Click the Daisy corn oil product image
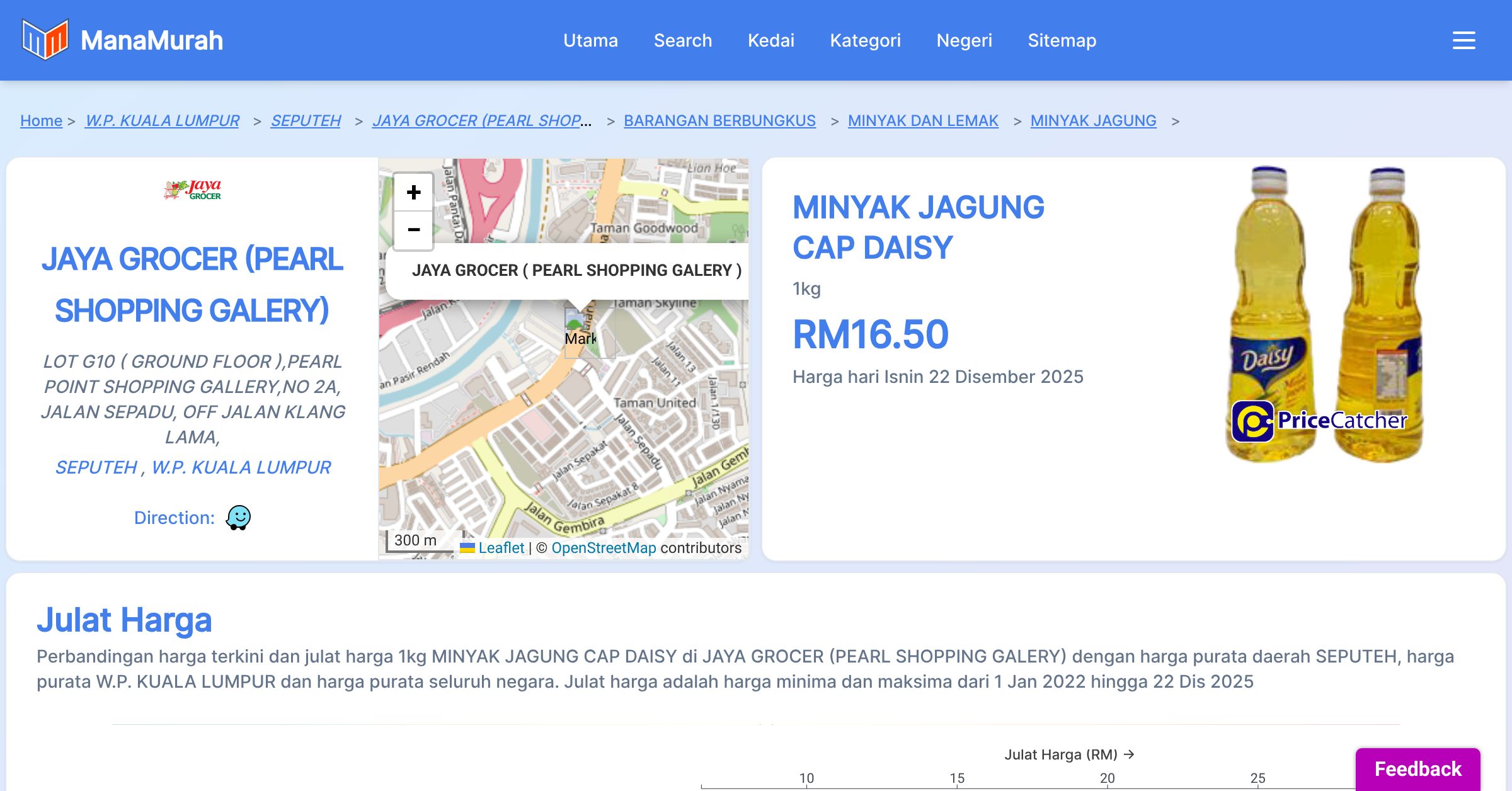The width and height of the screenshot is (1512, 791). [x=1322, y=315]
